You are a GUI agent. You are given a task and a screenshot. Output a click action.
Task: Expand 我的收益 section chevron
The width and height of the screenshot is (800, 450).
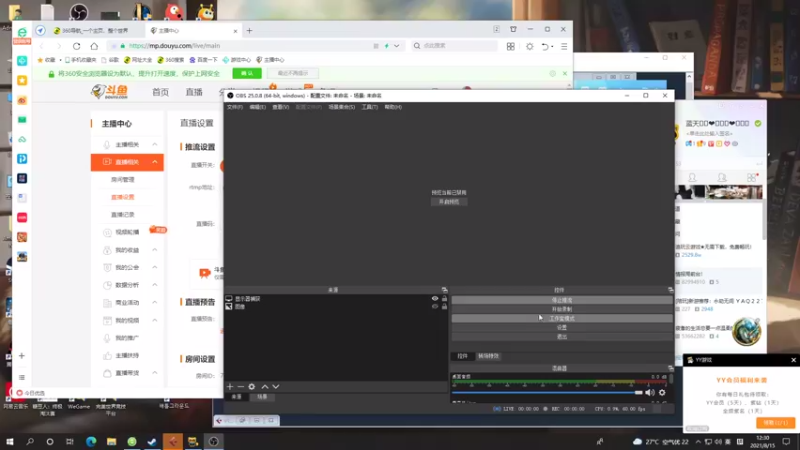click(155, 250)
